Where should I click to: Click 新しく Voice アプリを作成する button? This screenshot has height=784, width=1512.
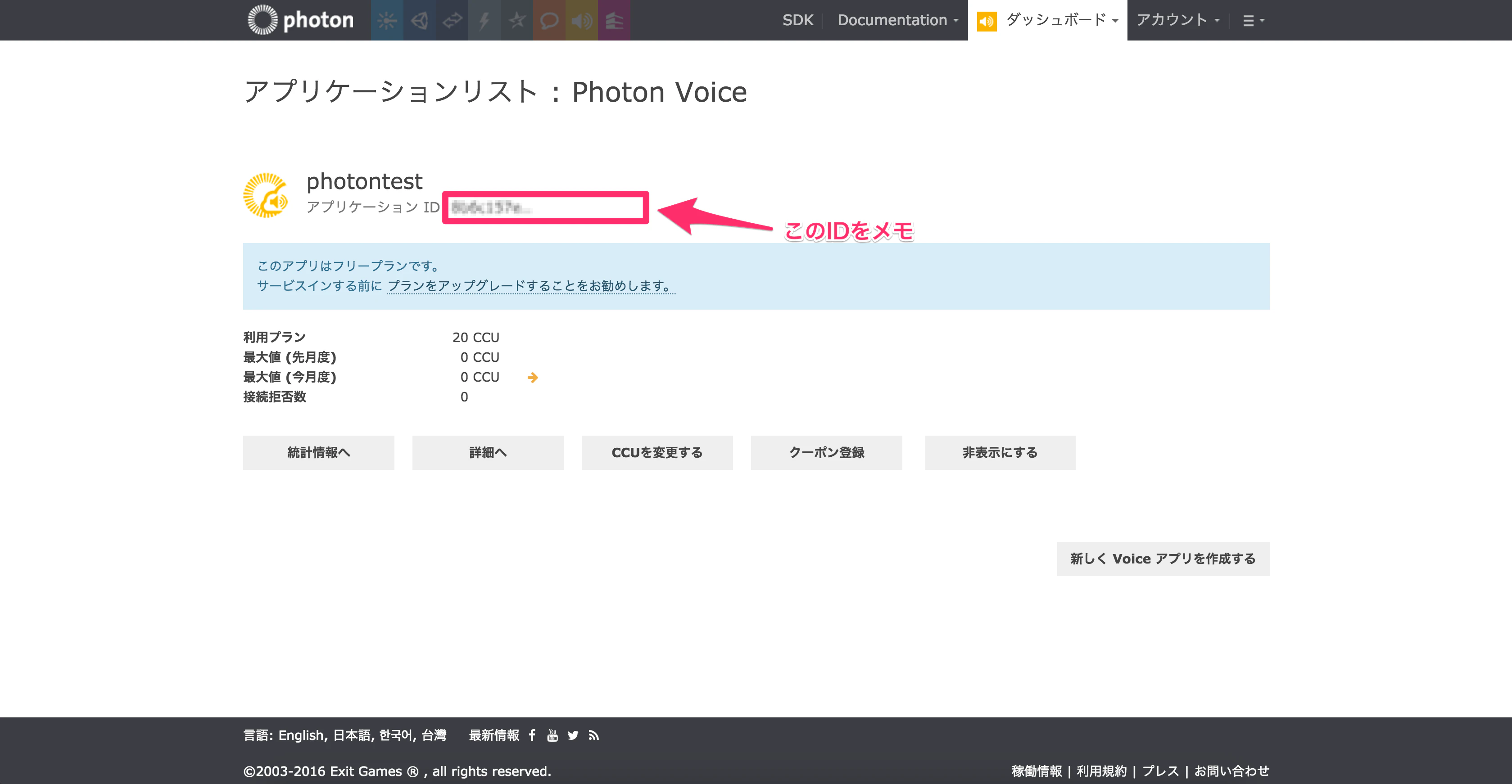tap(1163, 559)
